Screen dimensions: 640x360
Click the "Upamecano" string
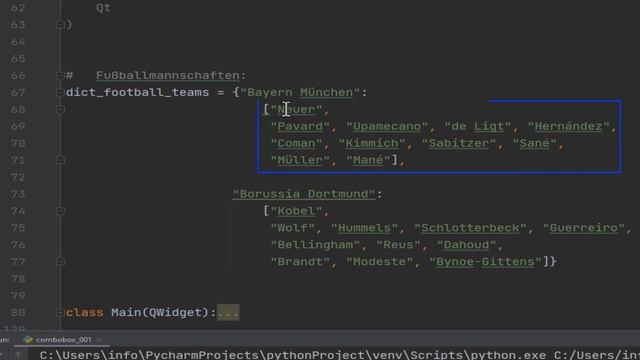[x=387, y=127]
